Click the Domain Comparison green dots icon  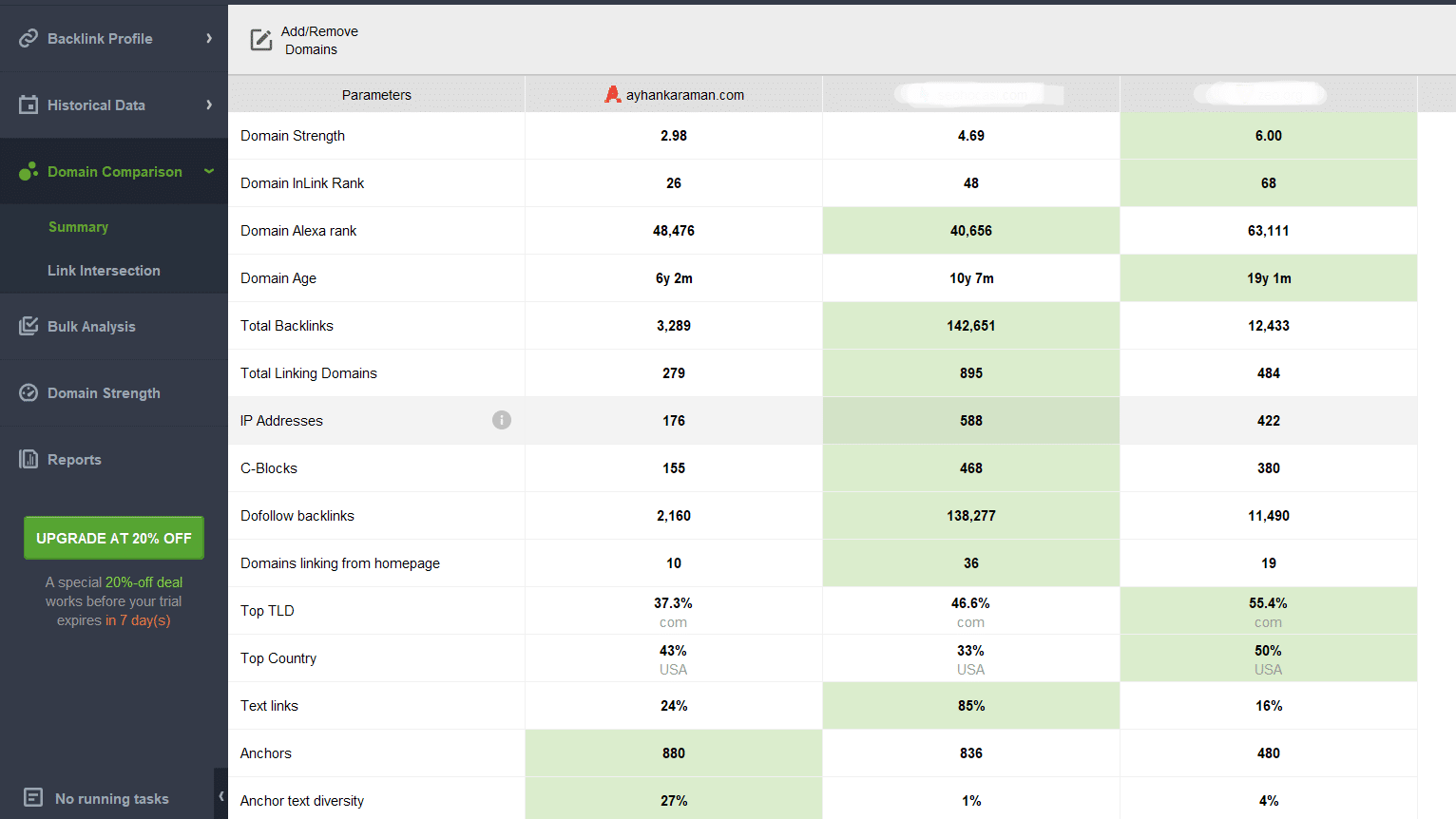pyautogui.click(x=29, y=171)
